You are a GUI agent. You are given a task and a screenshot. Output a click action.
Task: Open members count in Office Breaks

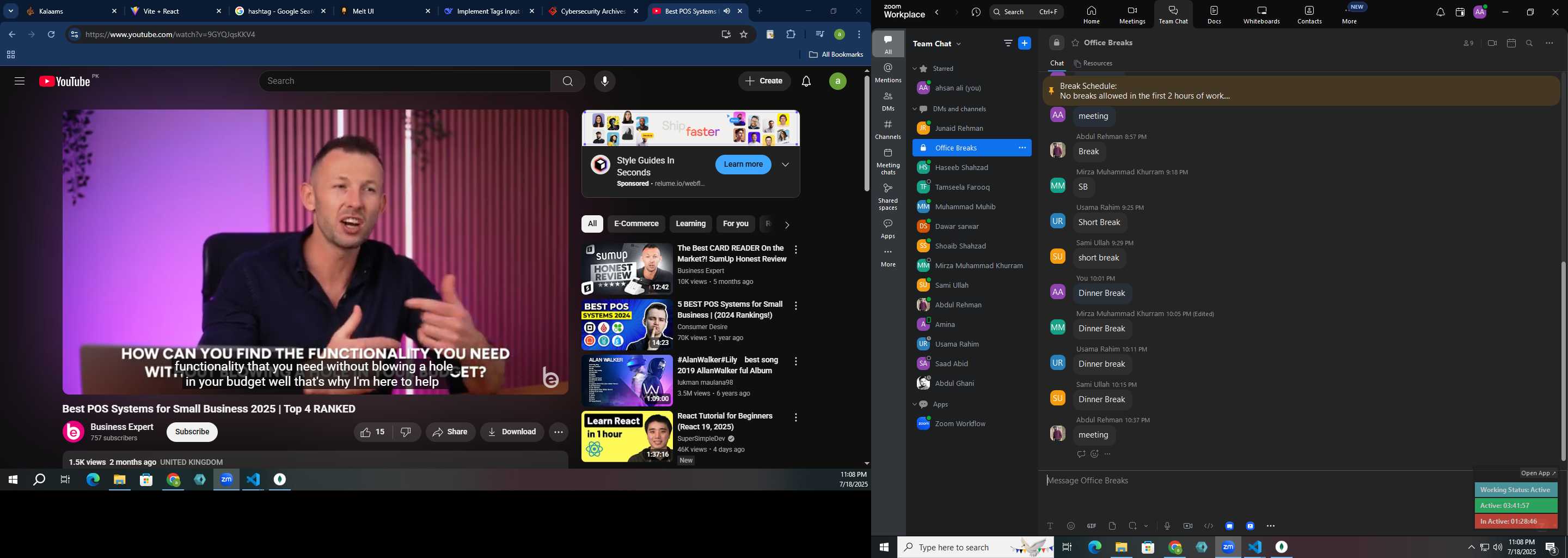pyautogui.click(x=1468, y=43)
